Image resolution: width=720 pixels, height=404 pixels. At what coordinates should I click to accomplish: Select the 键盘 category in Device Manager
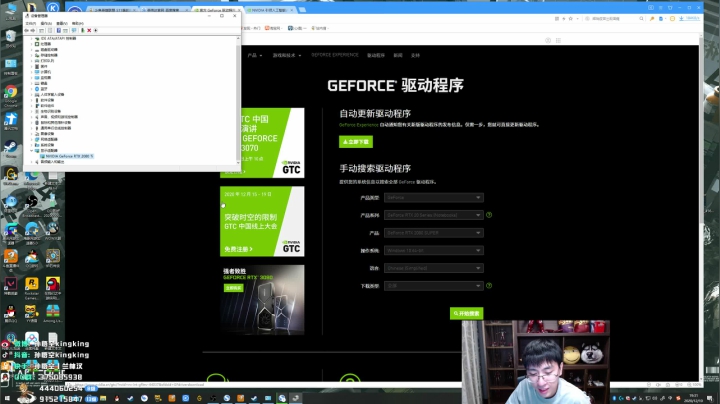tap(41, 83)
